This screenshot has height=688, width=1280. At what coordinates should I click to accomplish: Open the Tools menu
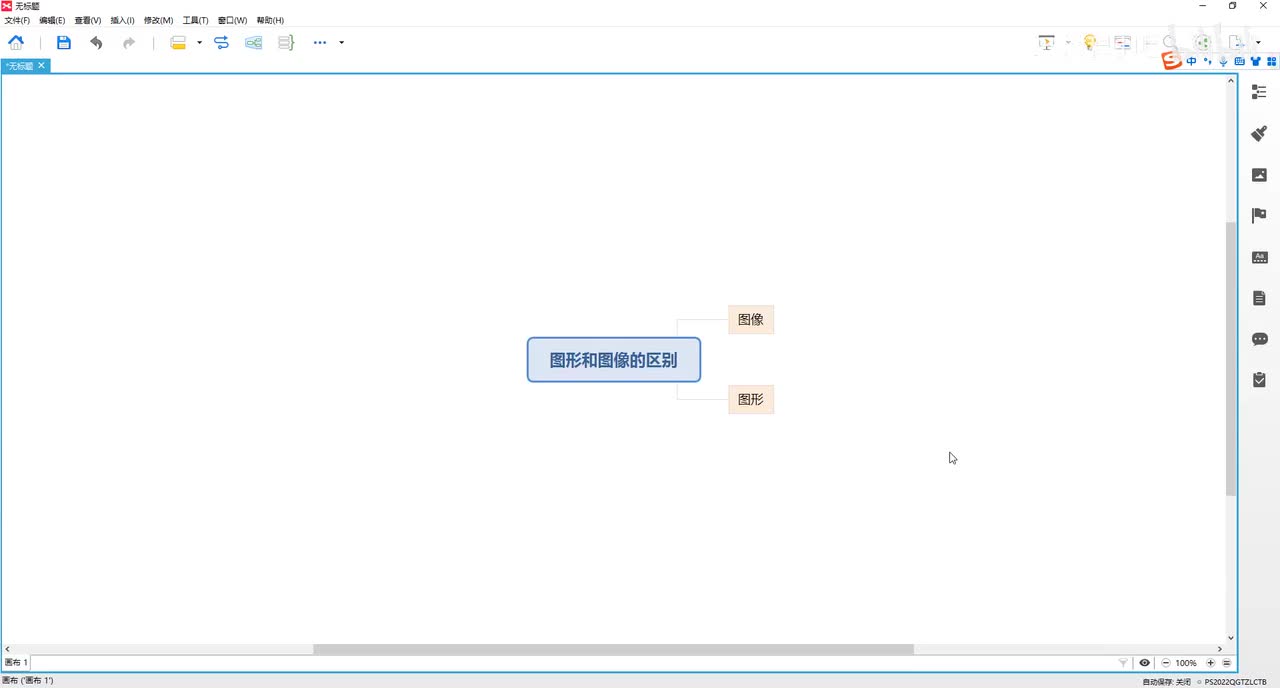point(195,20)
